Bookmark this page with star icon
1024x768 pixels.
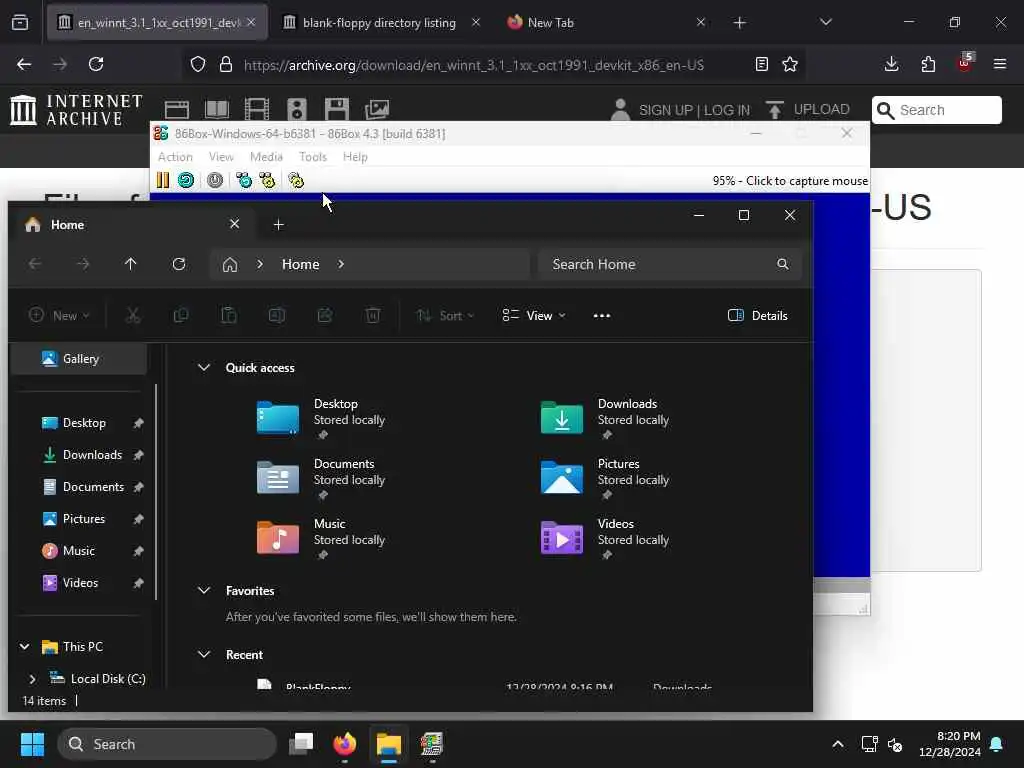coord(790,64)
